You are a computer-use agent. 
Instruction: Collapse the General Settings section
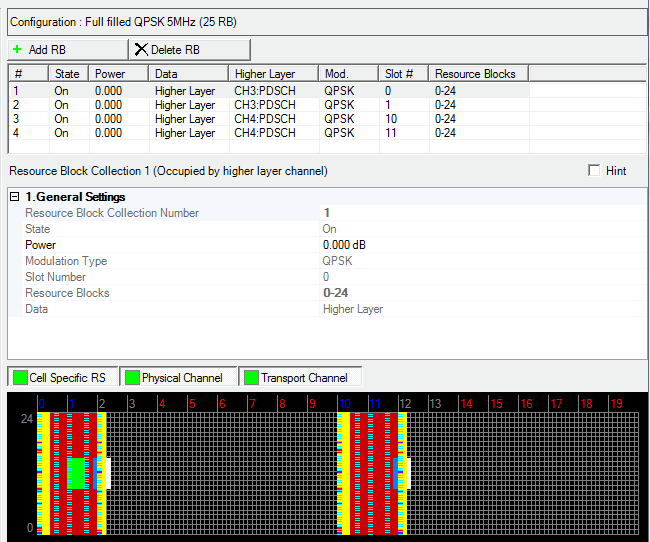[x=15, y=197]
